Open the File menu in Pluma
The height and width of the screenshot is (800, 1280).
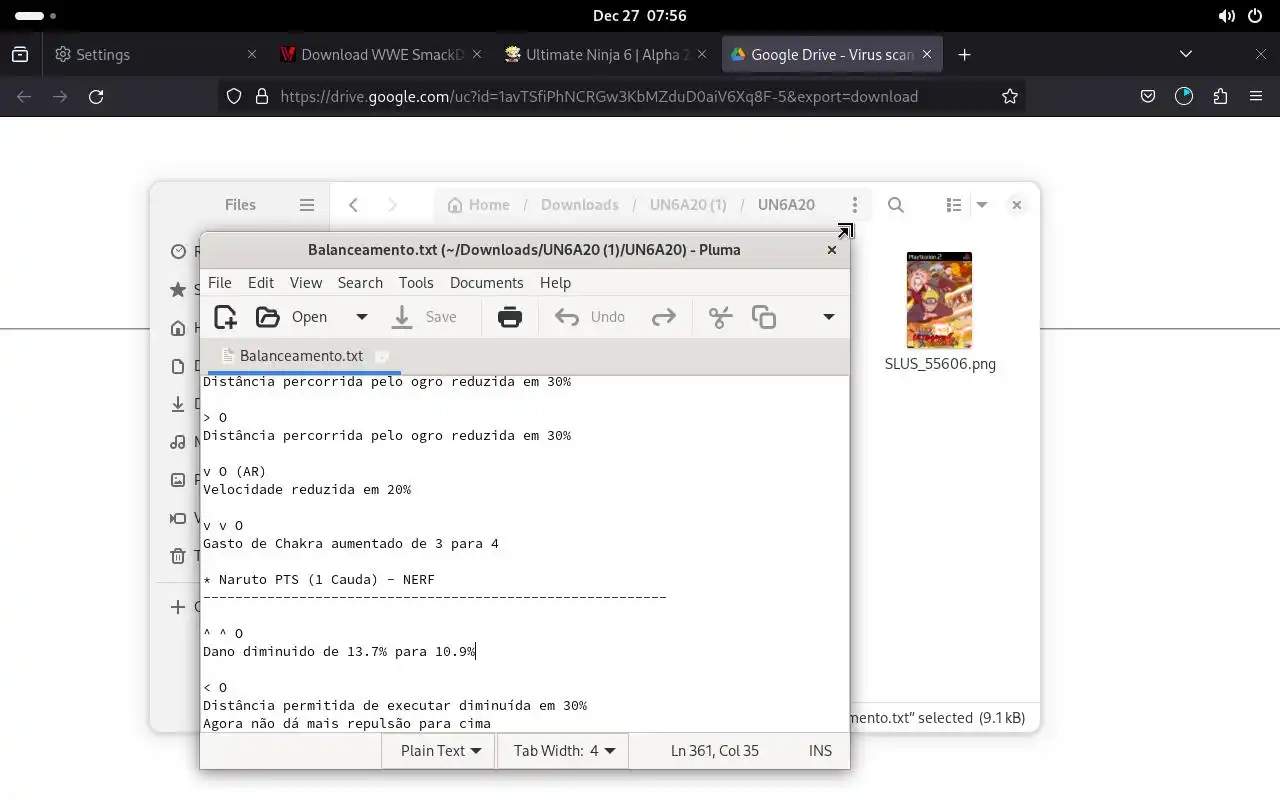[x=219, y=283]
